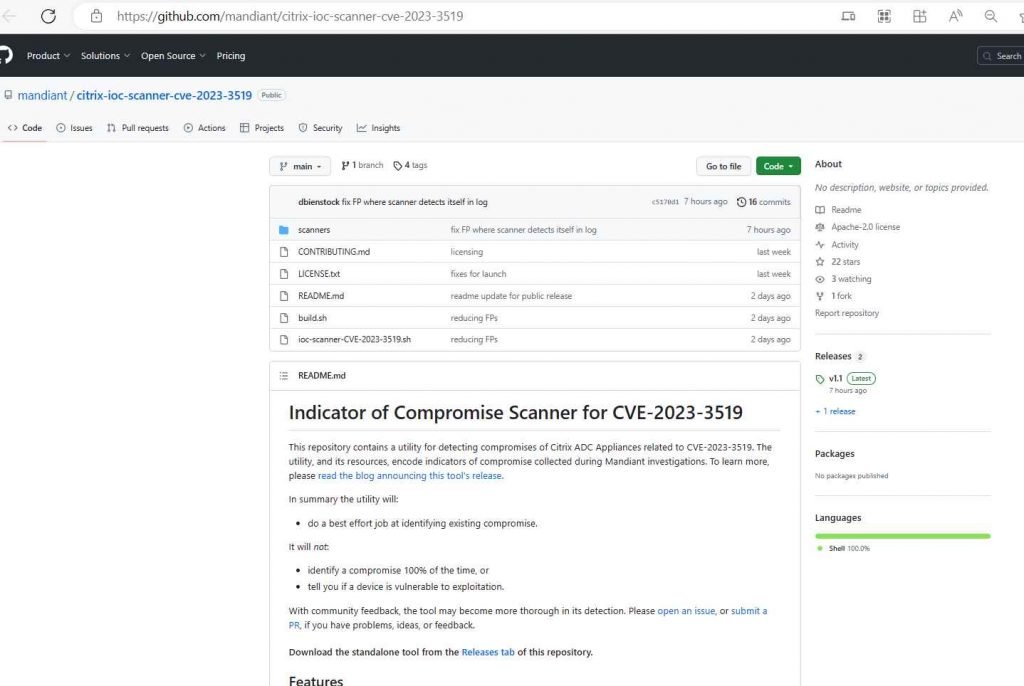The width and height of the screenshot is (1024, 686).
Task: Open the CONTRIBUTING.md file
Action: coord(334,252)
